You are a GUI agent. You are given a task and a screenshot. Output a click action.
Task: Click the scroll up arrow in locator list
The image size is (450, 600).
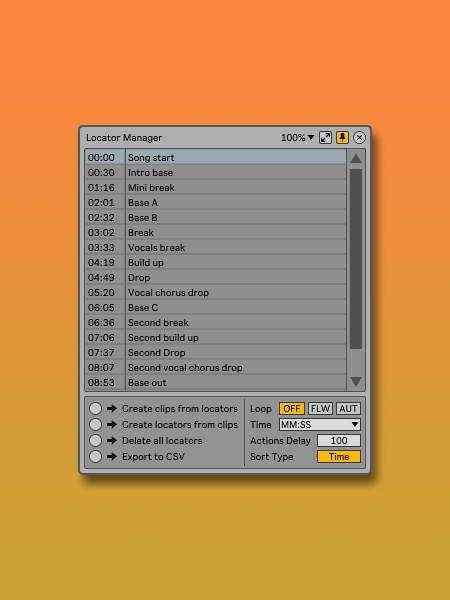356,158
